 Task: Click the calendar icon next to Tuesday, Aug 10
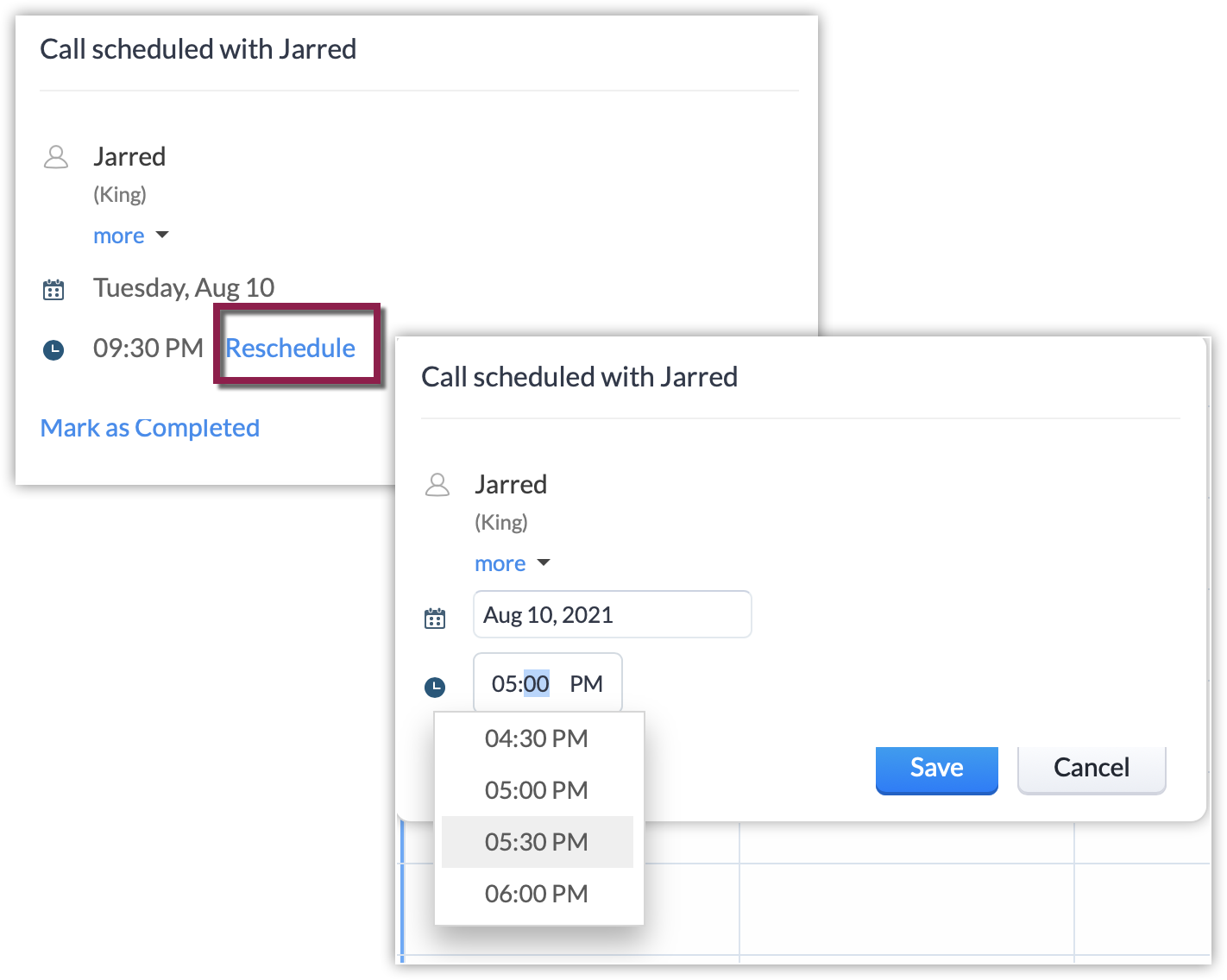(53, 290)
